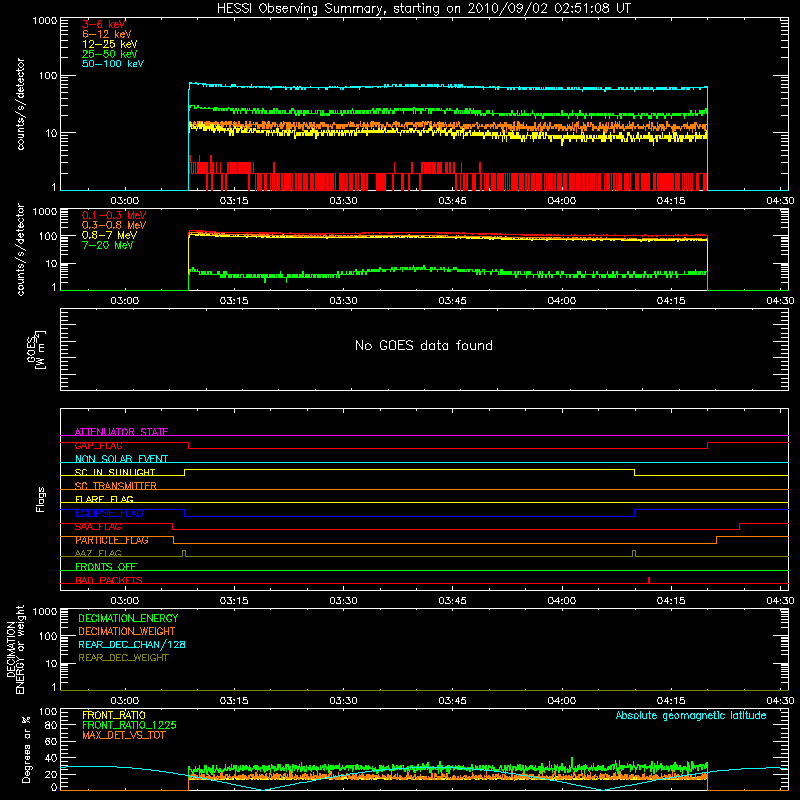
Task: Select the GAP_FLAG label
Action: coord(98,445)
